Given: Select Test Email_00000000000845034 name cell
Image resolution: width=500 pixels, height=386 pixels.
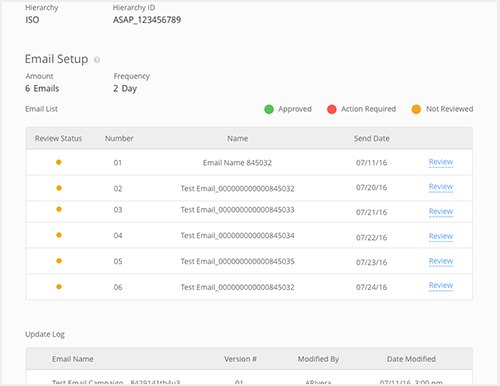Looking at the screenshot, I should coord(237,236).
